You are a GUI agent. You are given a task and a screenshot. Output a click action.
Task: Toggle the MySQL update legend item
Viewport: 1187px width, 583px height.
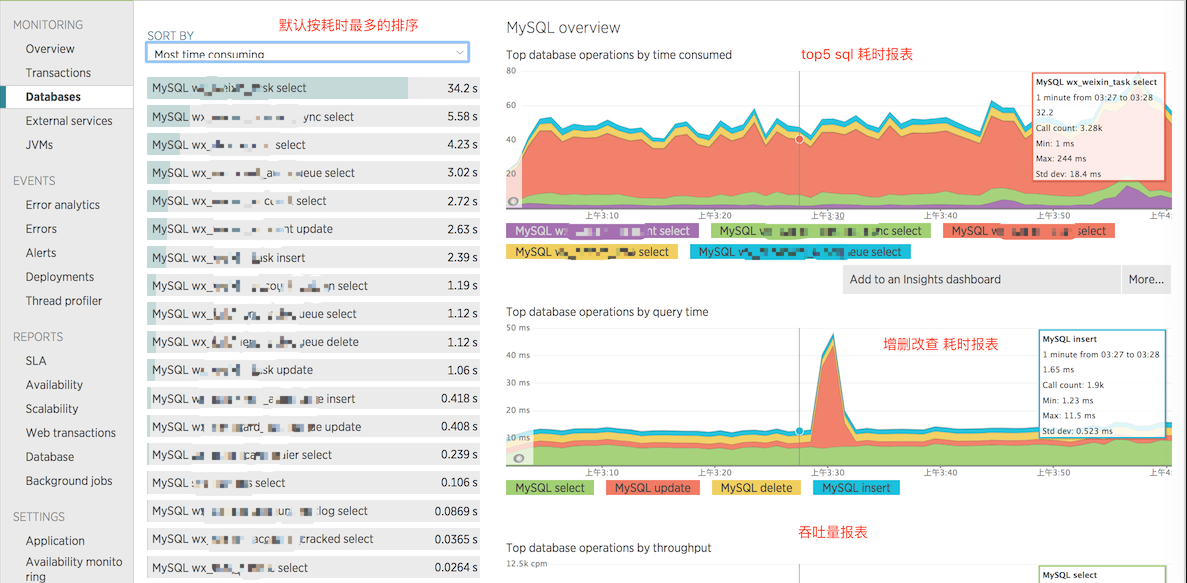click(653, 488)
